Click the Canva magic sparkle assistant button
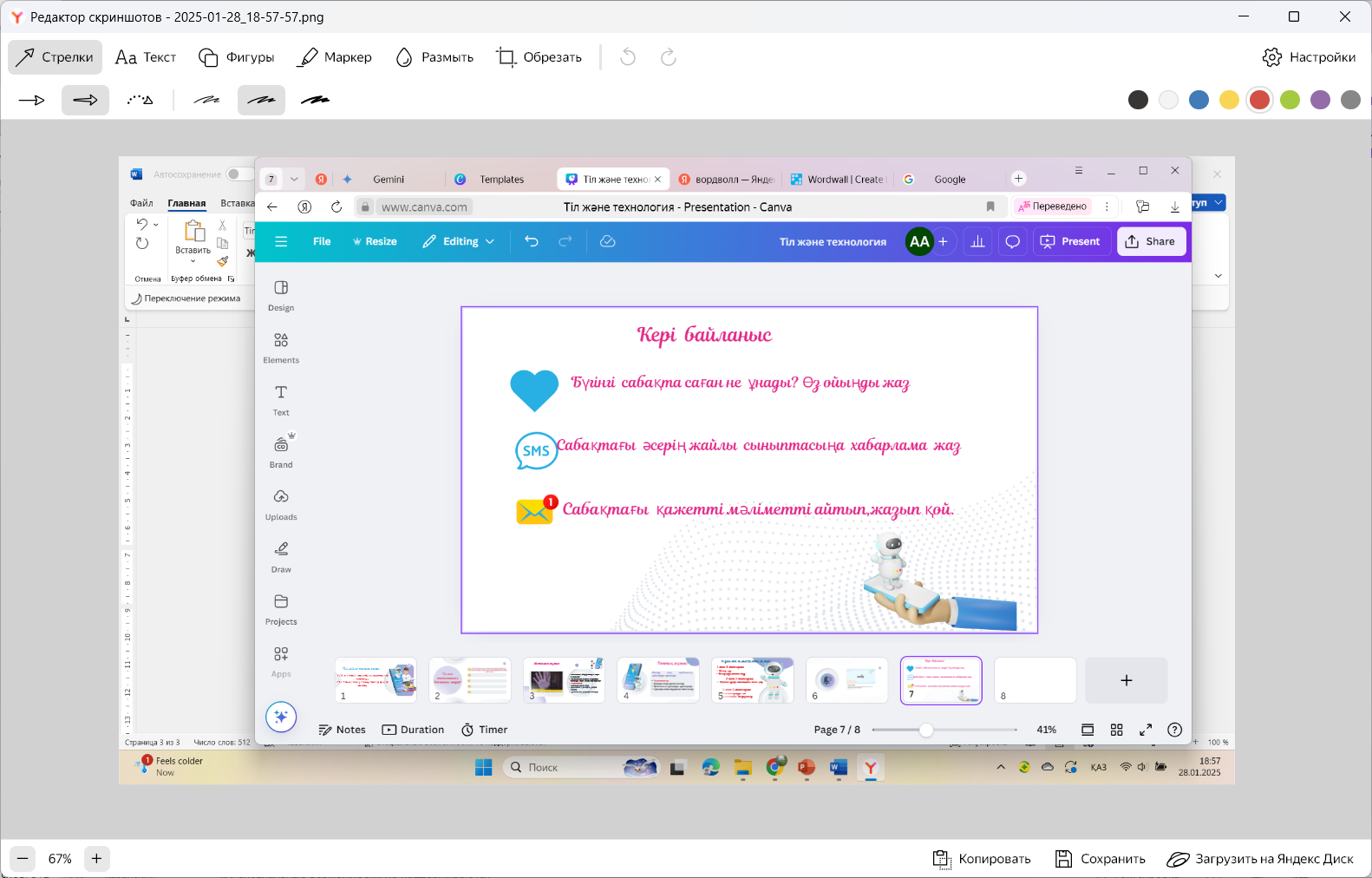The height and width of the screenshot is (878, 1372). [281, 717]
